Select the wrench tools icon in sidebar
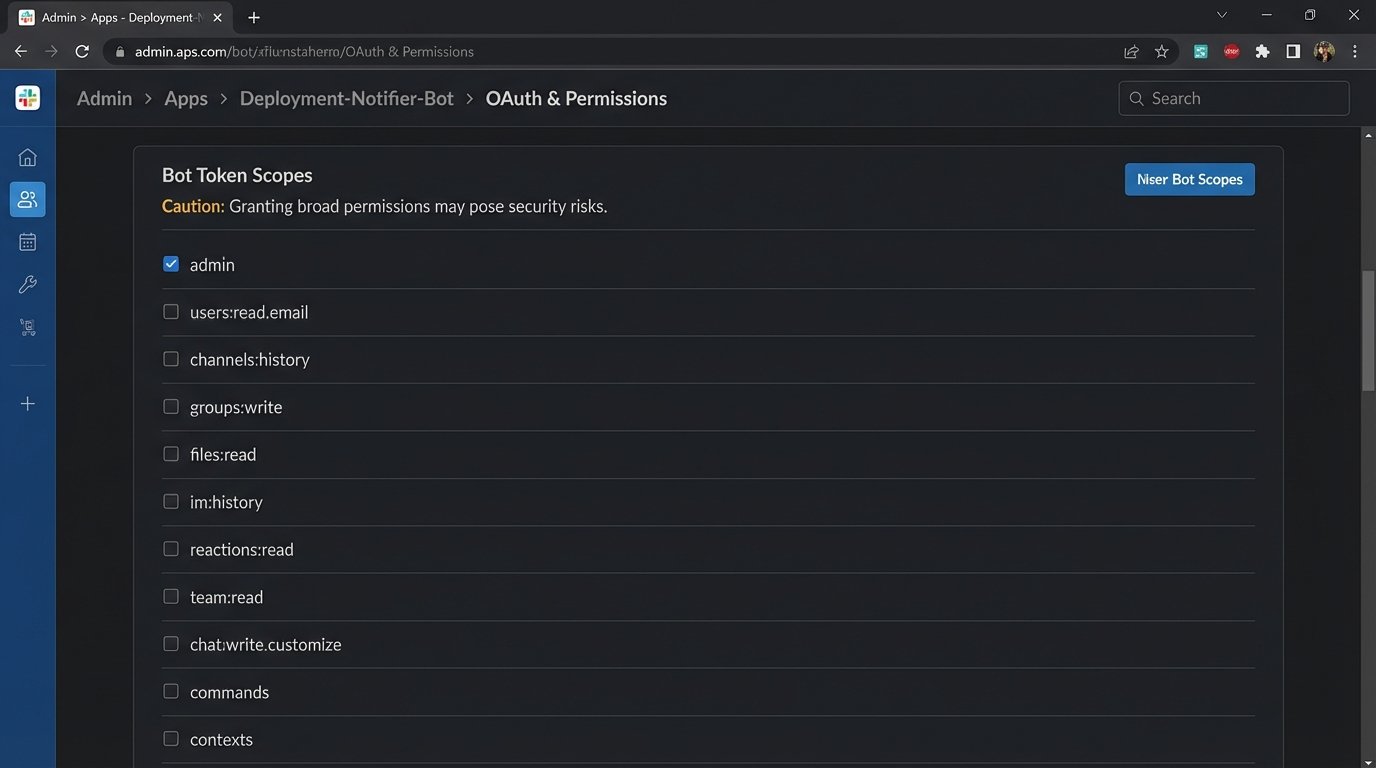The image size is (1376, 768). (27, 284)
